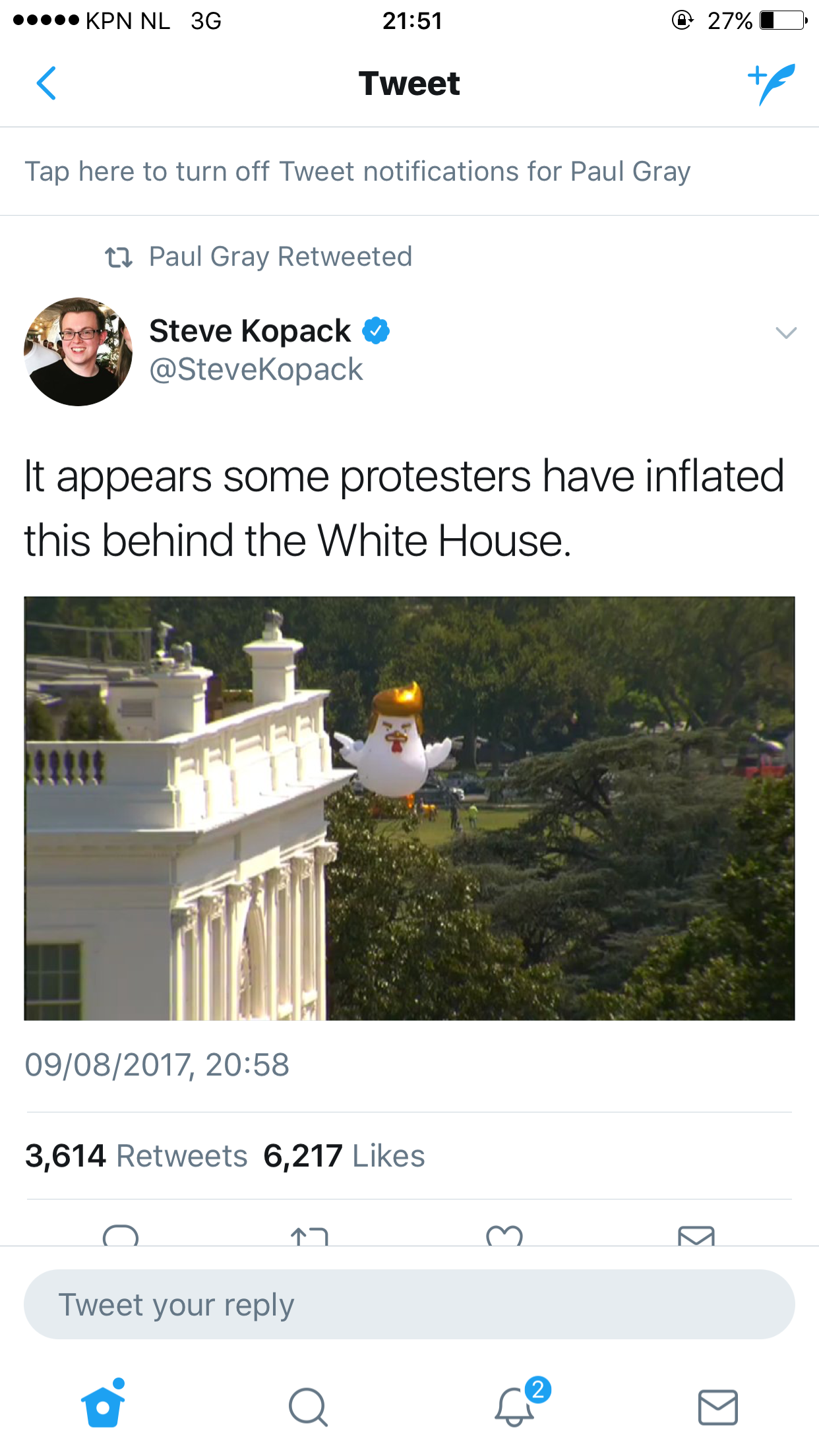View the 3,614 Retweets list
Viewport: 819px width, 1456px height.
136,1155
